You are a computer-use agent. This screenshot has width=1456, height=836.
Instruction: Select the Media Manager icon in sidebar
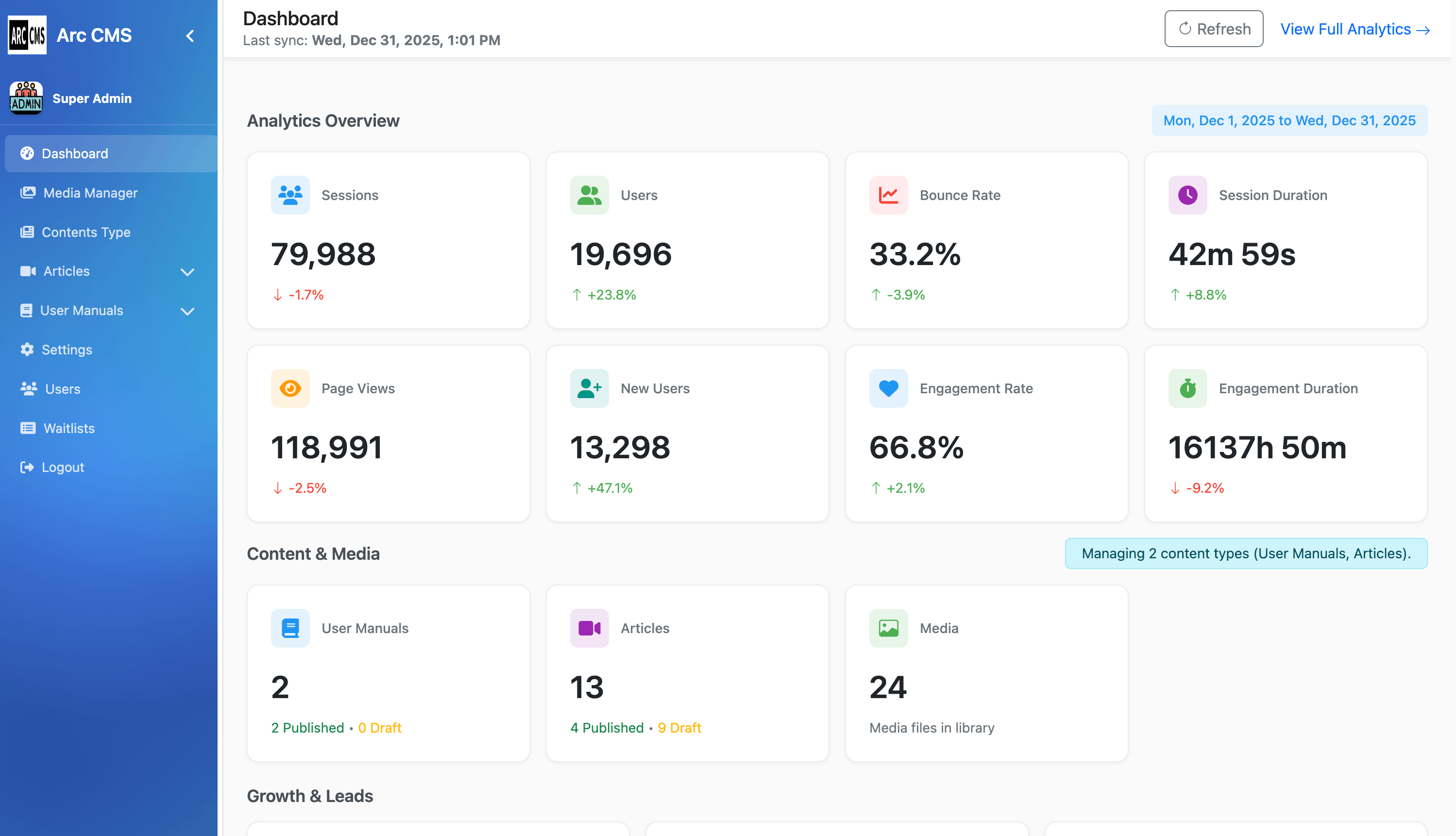click(x=28, y=193)
